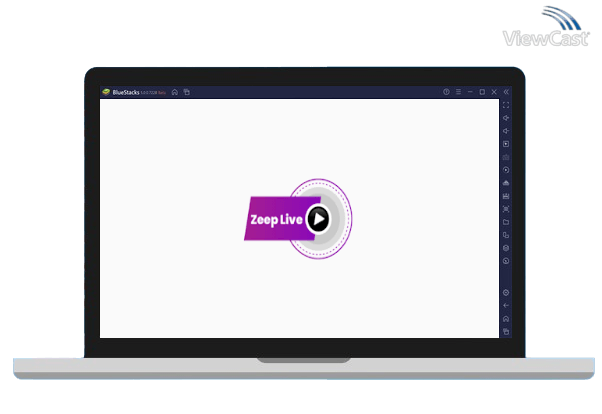The image size is (602, 414).
Task: Click the BlueStacks logo icon
Action: tap(106, 92)
